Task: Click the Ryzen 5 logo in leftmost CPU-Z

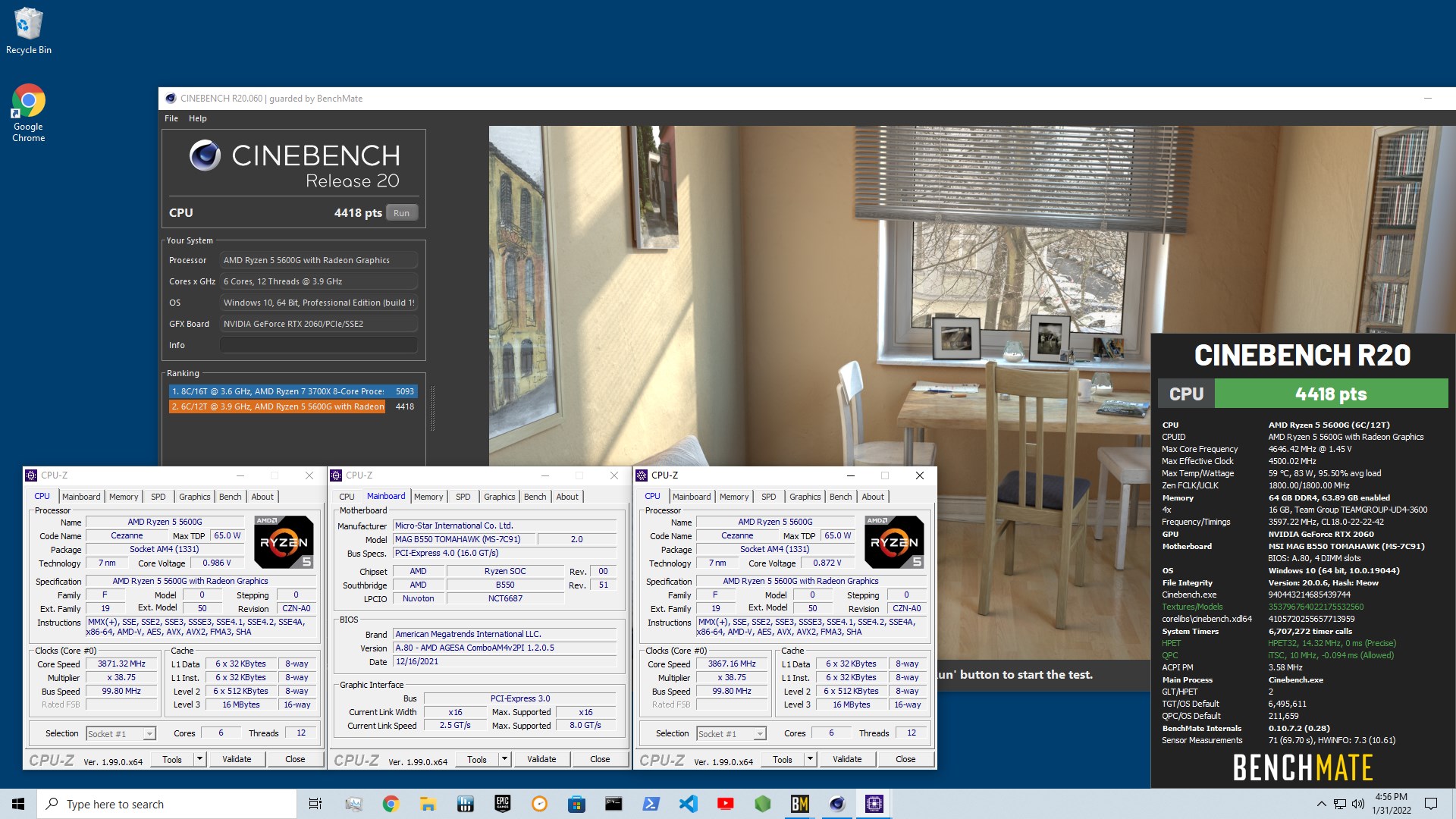Action: point(284,541)
